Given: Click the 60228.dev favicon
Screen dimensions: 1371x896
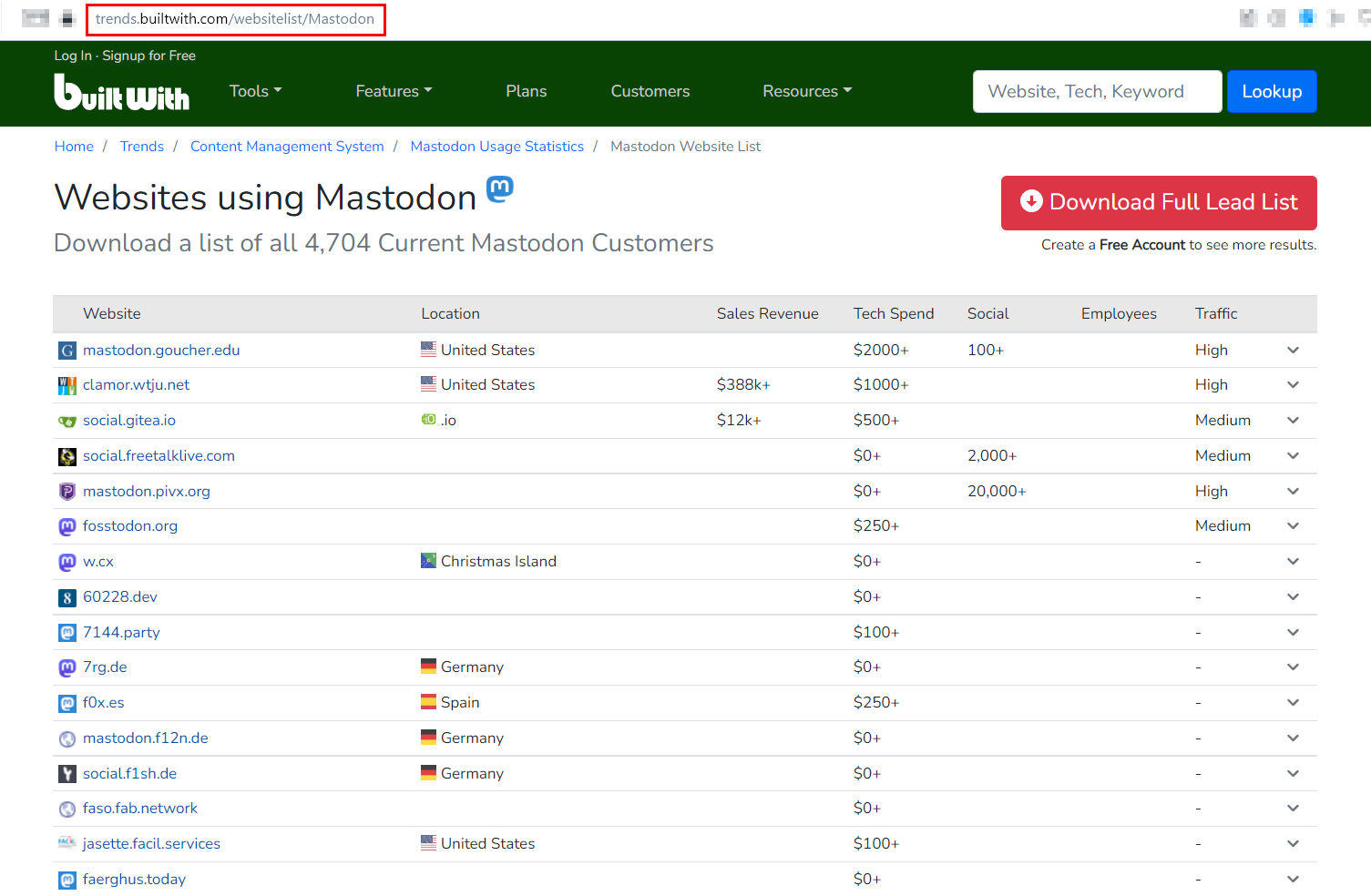Looking at the screenshot, I should coord(67,597).
